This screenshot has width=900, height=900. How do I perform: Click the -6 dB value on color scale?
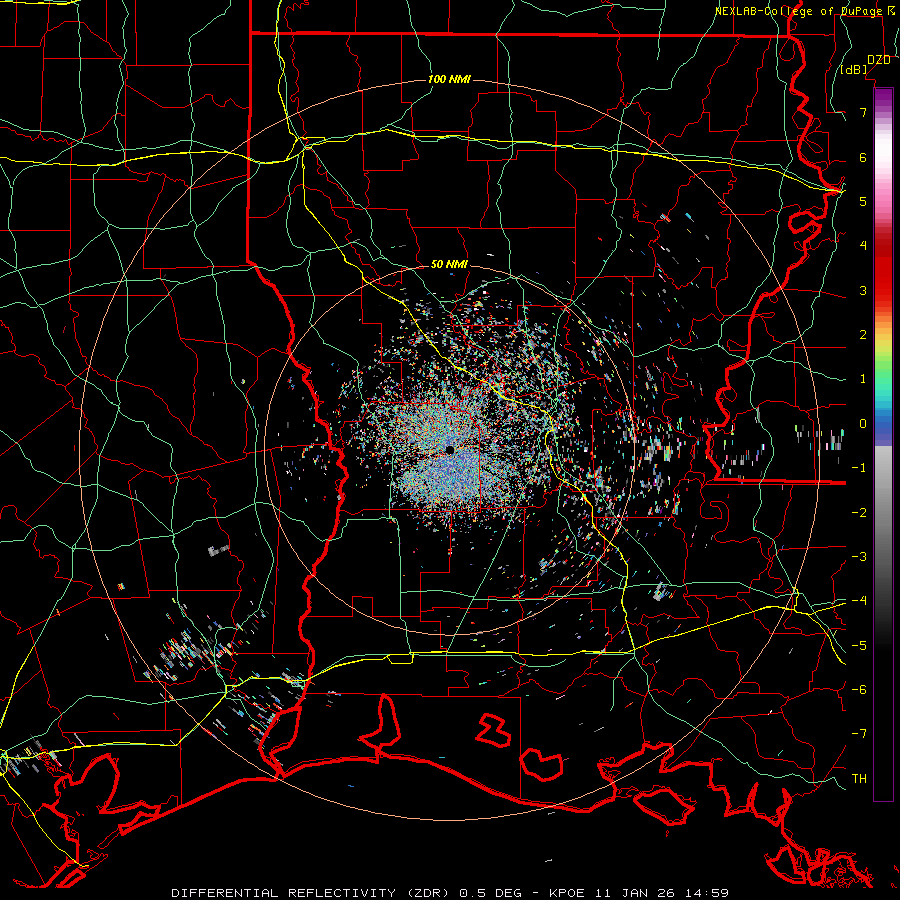(x=859, y=690)
